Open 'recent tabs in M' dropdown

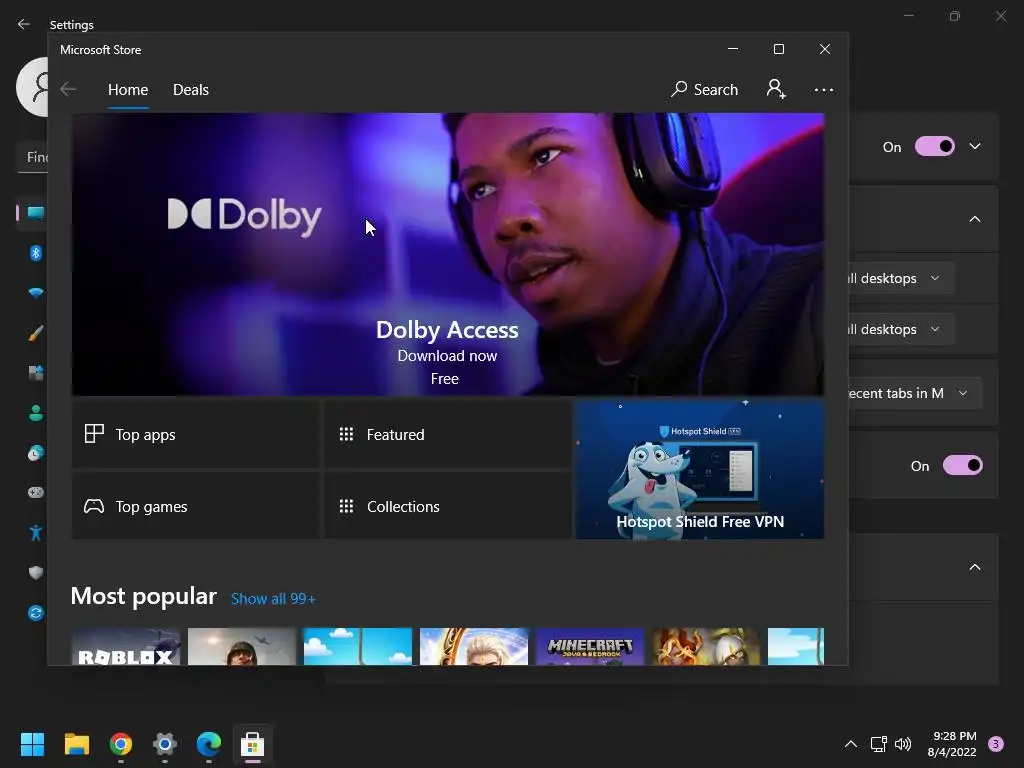[914, 393]
